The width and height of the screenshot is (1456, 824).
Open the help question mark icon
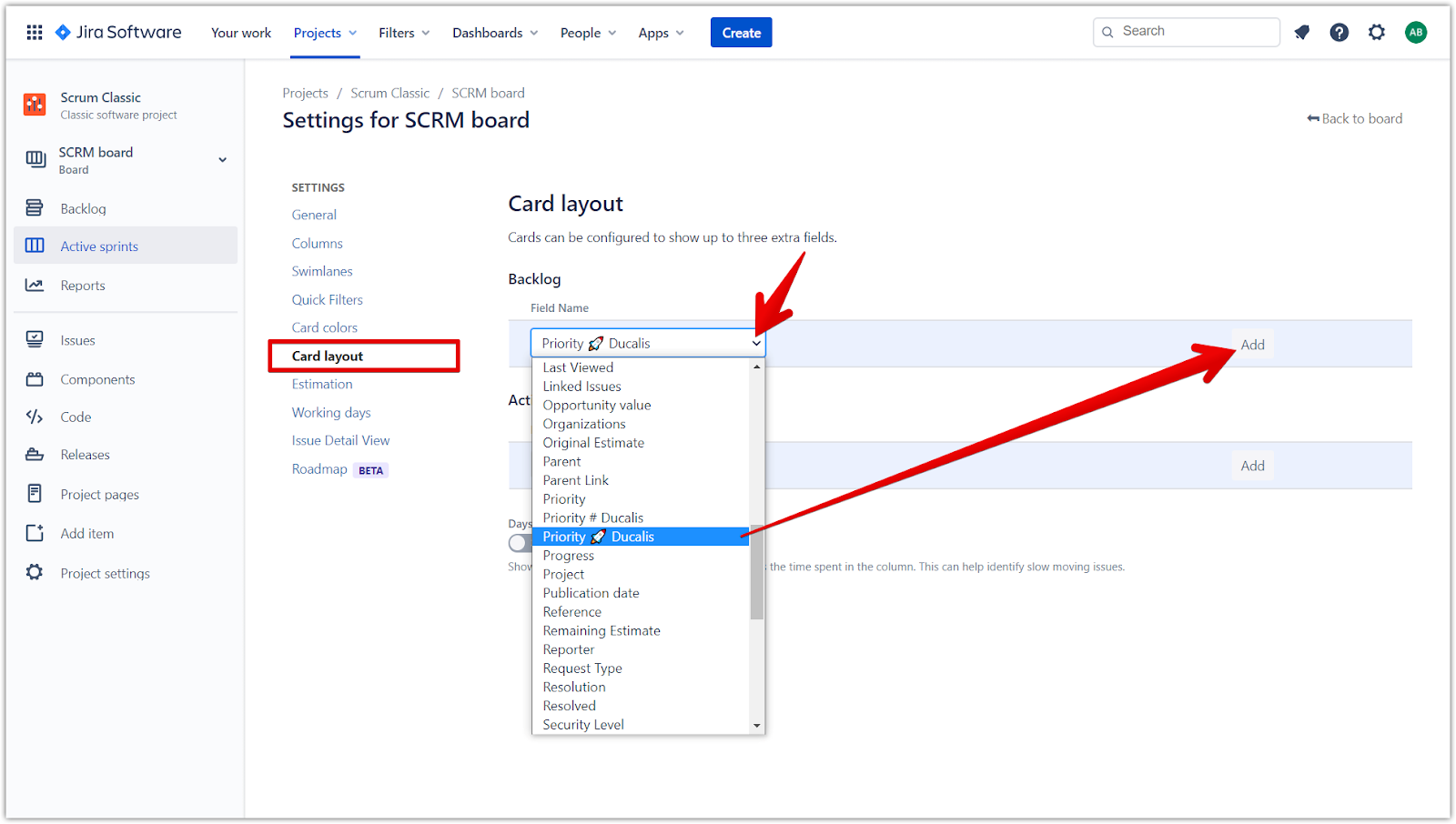point(1339,33)
